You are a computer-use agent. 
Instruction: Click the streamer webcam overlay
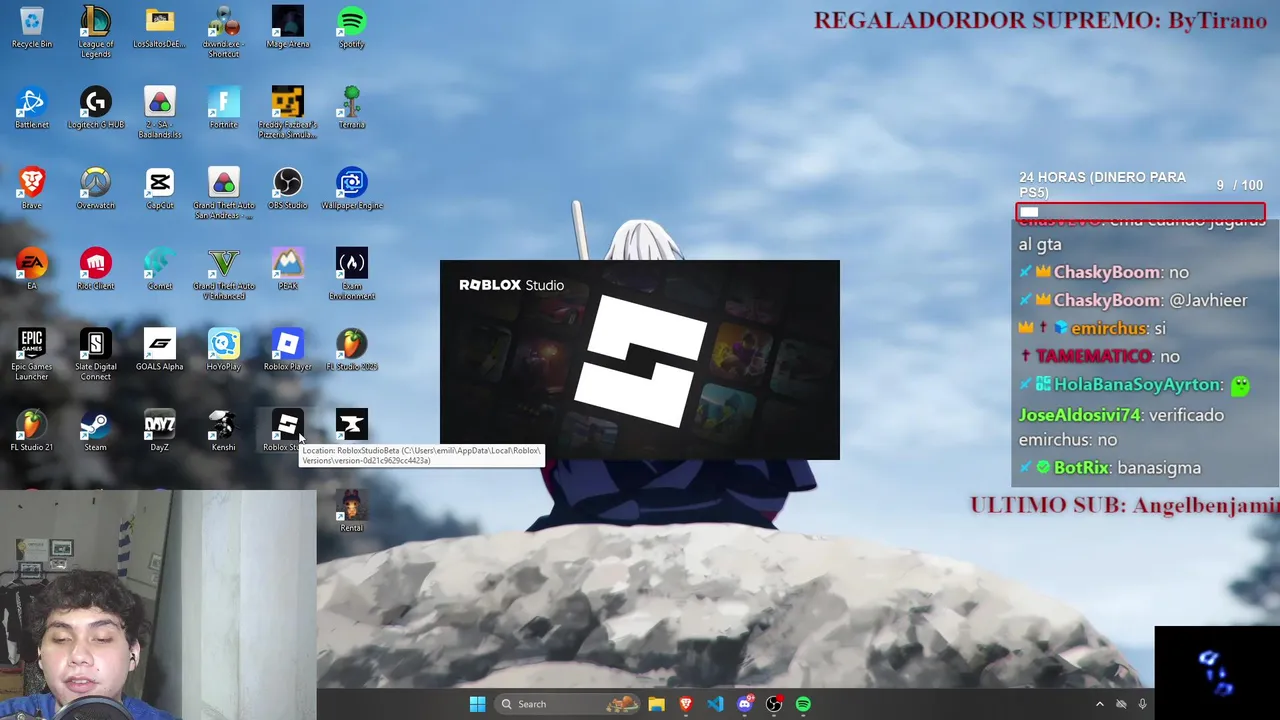point(158,604)
